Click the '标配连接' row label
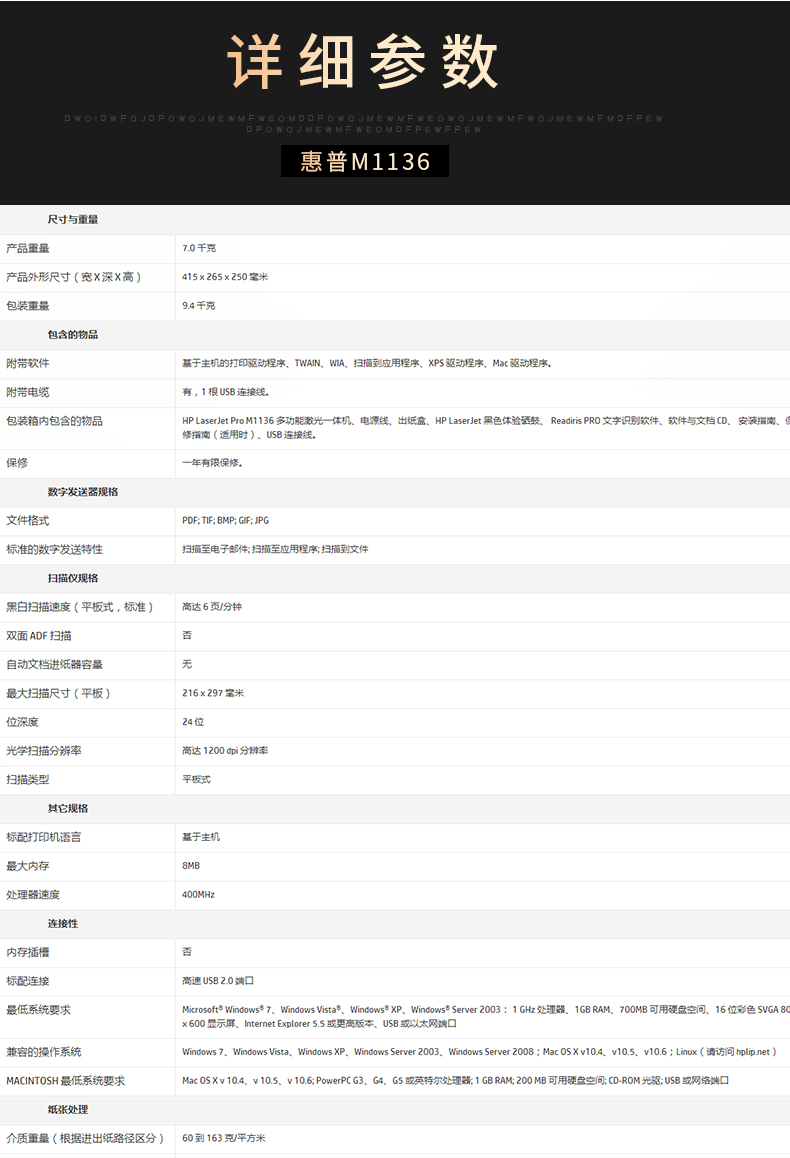 click(x=28, y=981)
